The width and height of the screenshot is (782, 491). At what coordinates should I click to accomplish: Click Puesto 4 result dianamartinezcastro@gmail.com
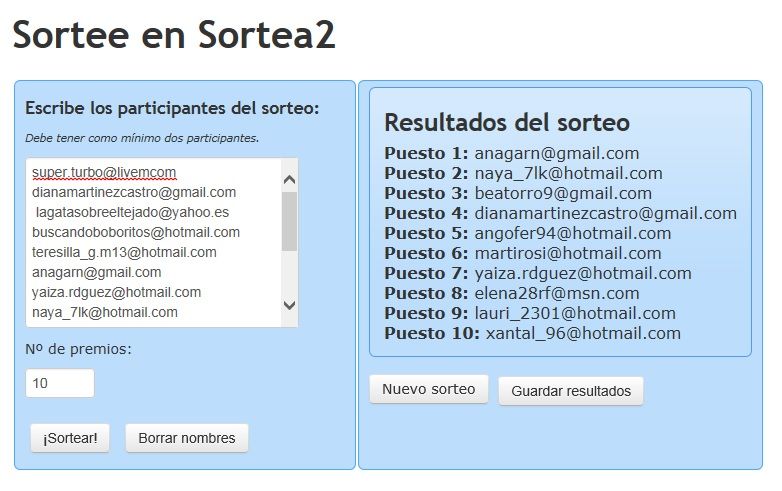(x=605, y=213)
